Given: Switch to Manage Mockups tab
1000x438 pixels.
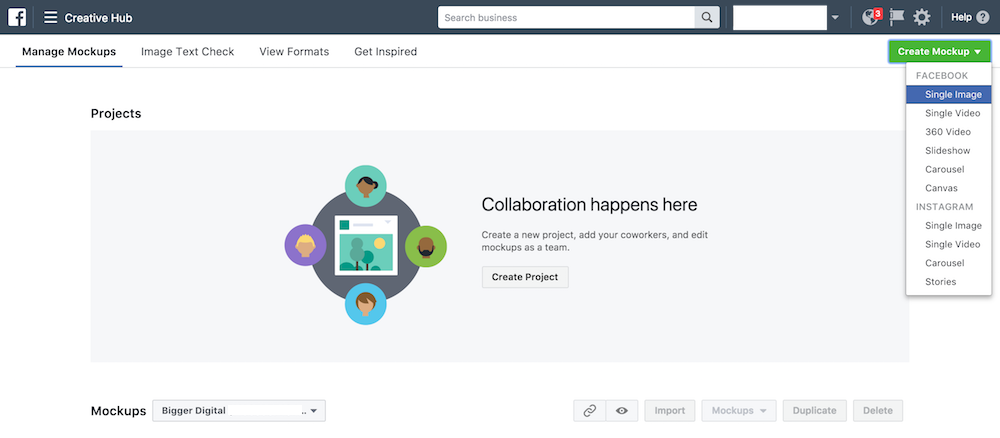Looking at the screenshot, I should (69, 52).
